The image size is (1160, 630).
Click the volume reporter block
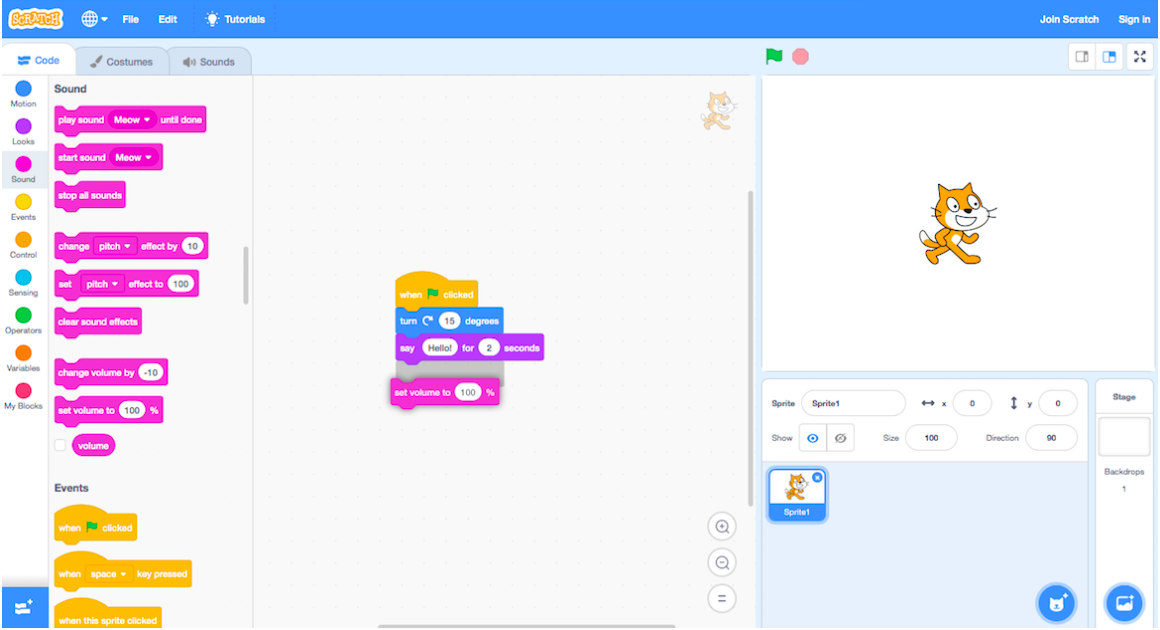93,446
